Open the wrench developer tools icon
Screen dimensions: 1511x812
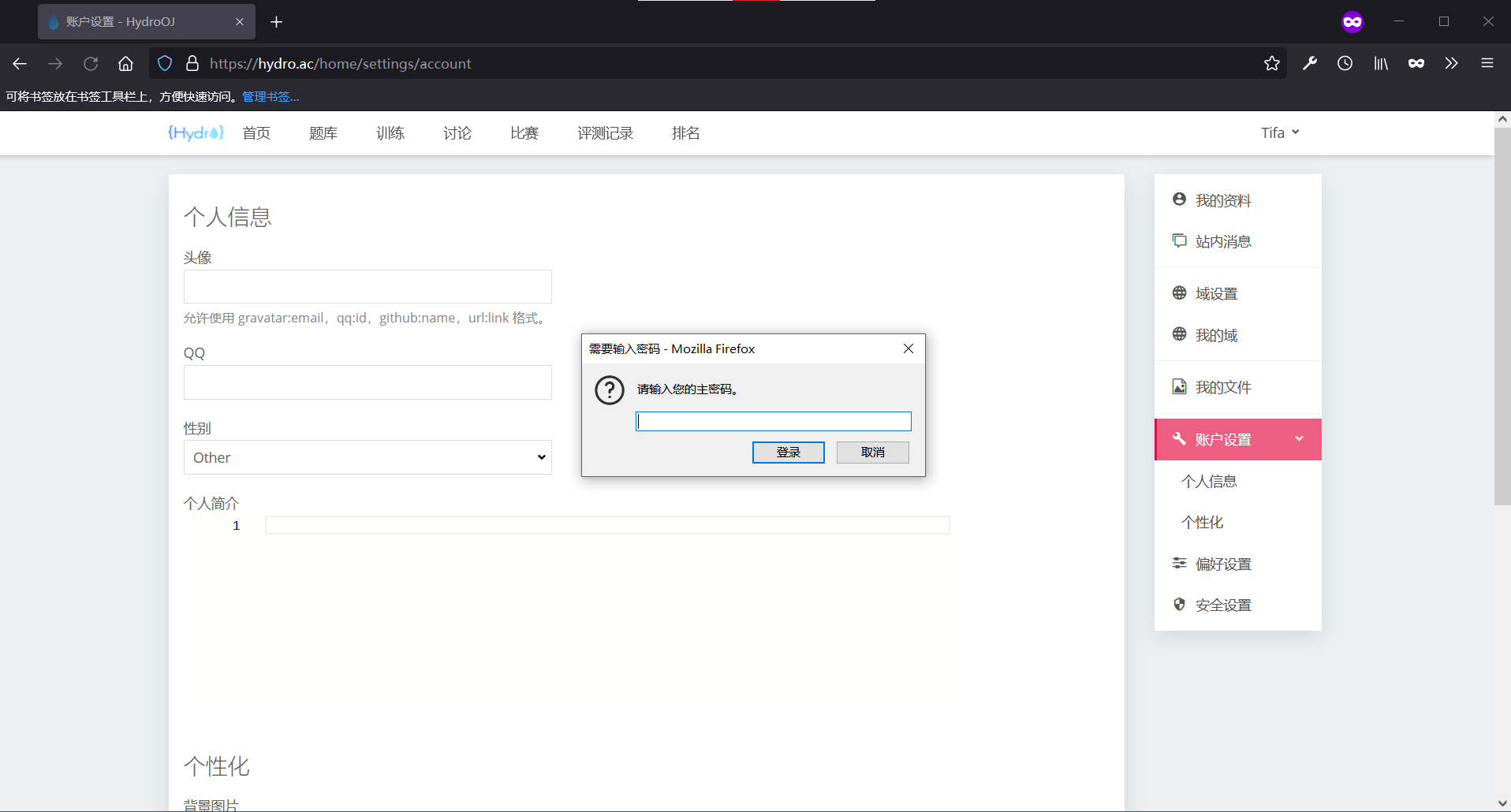[x=1310, y=64]
